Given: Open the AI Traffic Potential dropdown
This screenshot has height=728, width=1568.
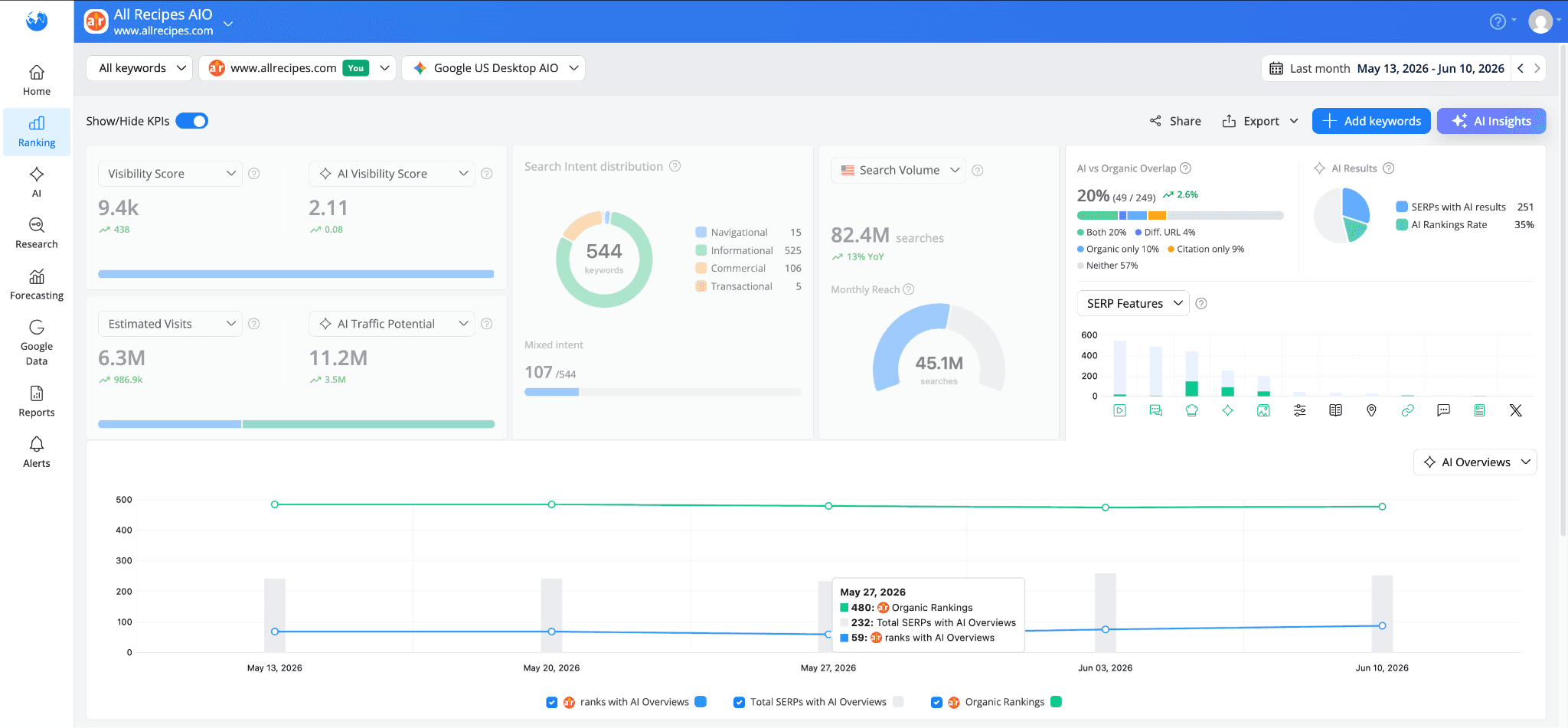Looking at the screenshot, I should (x=392, y=324).
